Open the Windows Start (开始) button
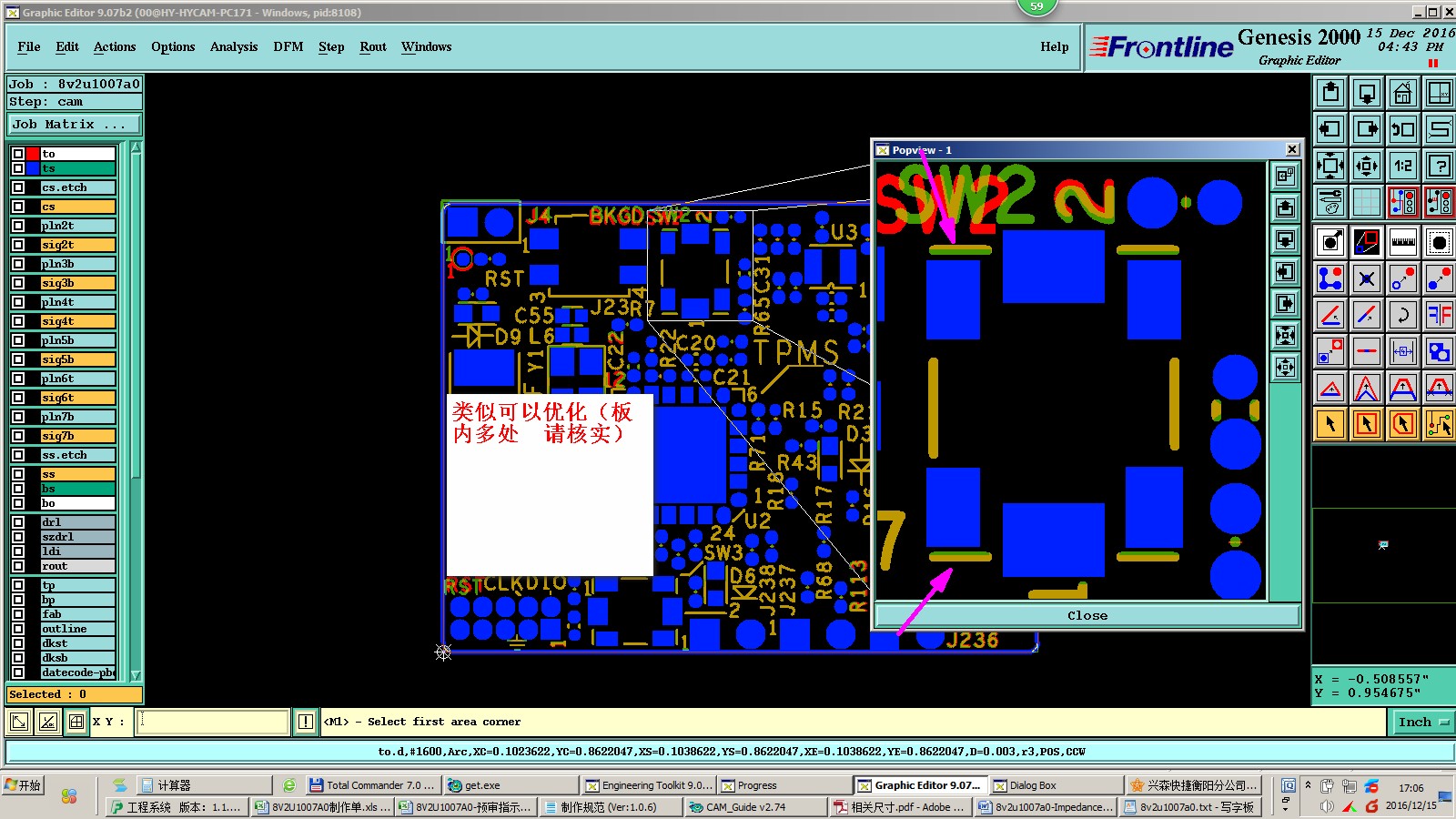The image size is (1456, 819). coord(24,785)
